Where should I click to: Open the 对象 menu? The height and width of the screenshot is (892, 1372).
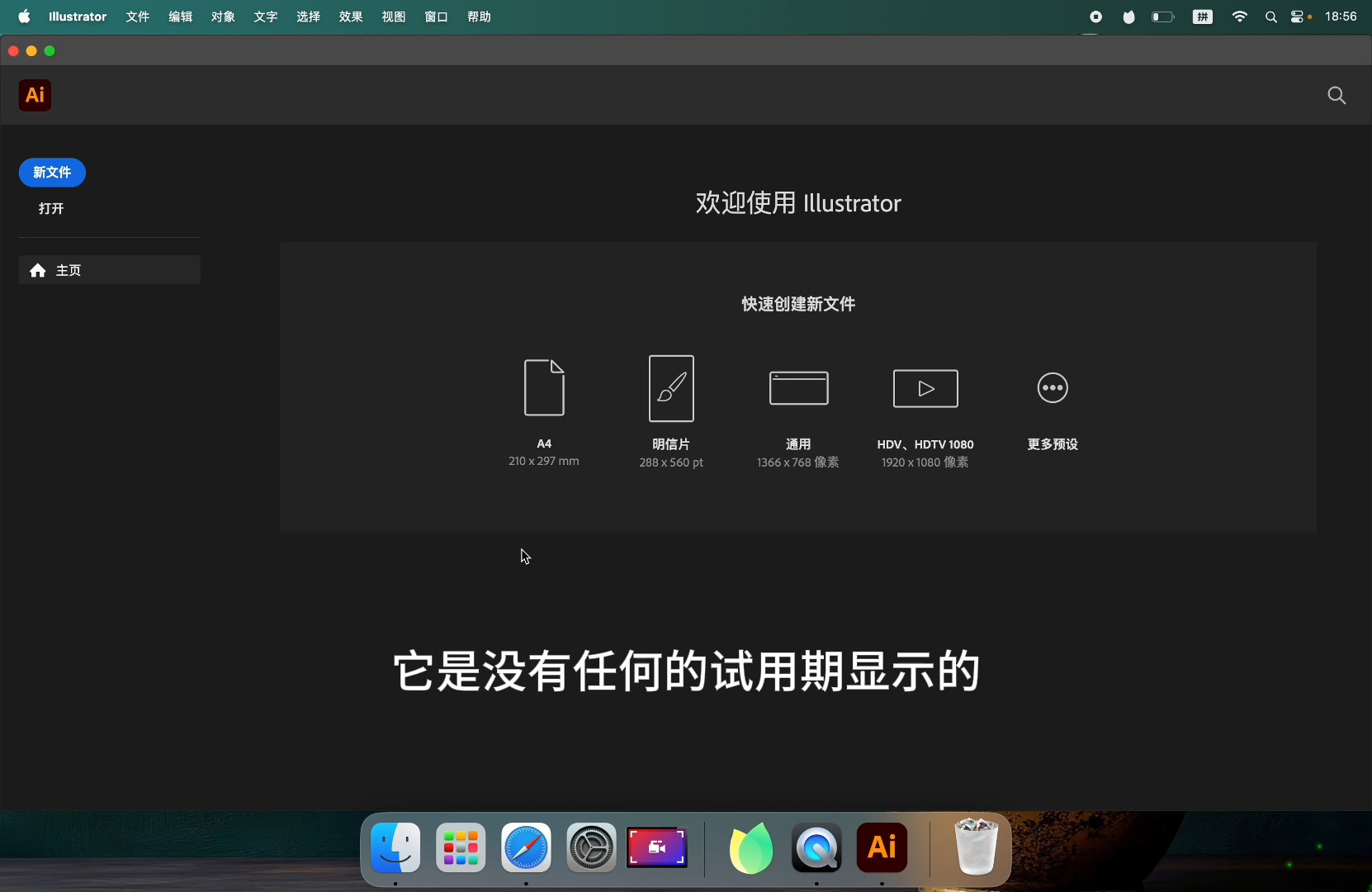click(x=223, y=17)
